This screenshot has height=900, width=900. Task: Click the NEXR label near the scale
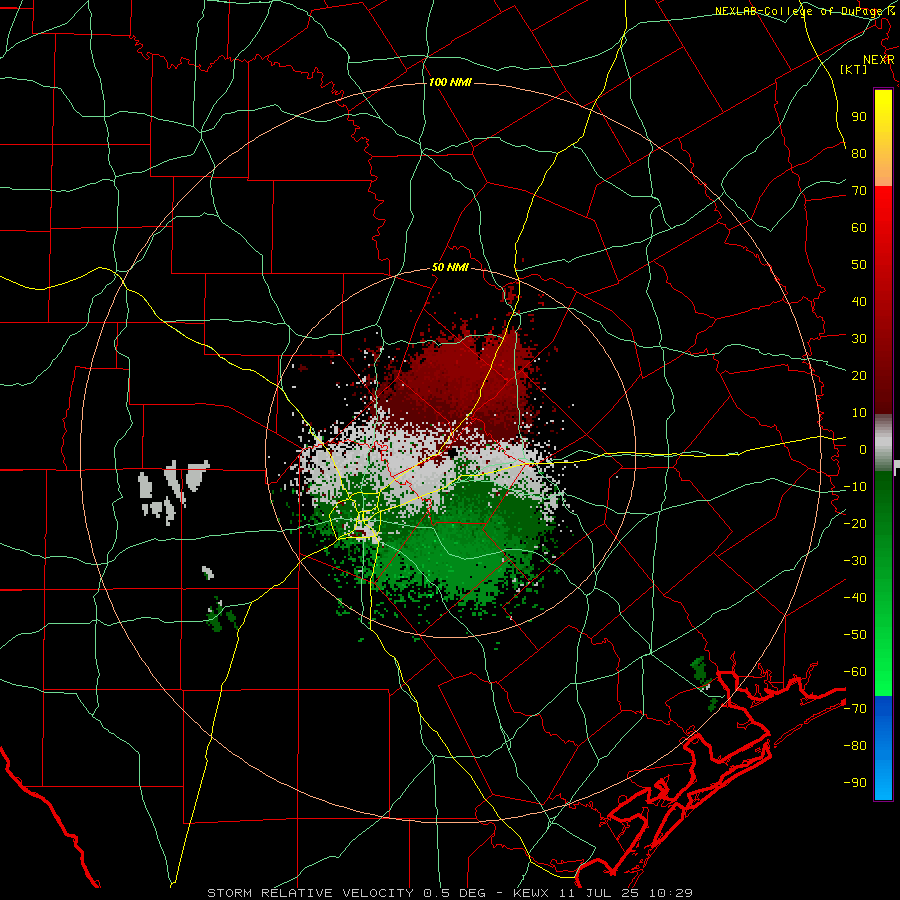click(878, 60)
